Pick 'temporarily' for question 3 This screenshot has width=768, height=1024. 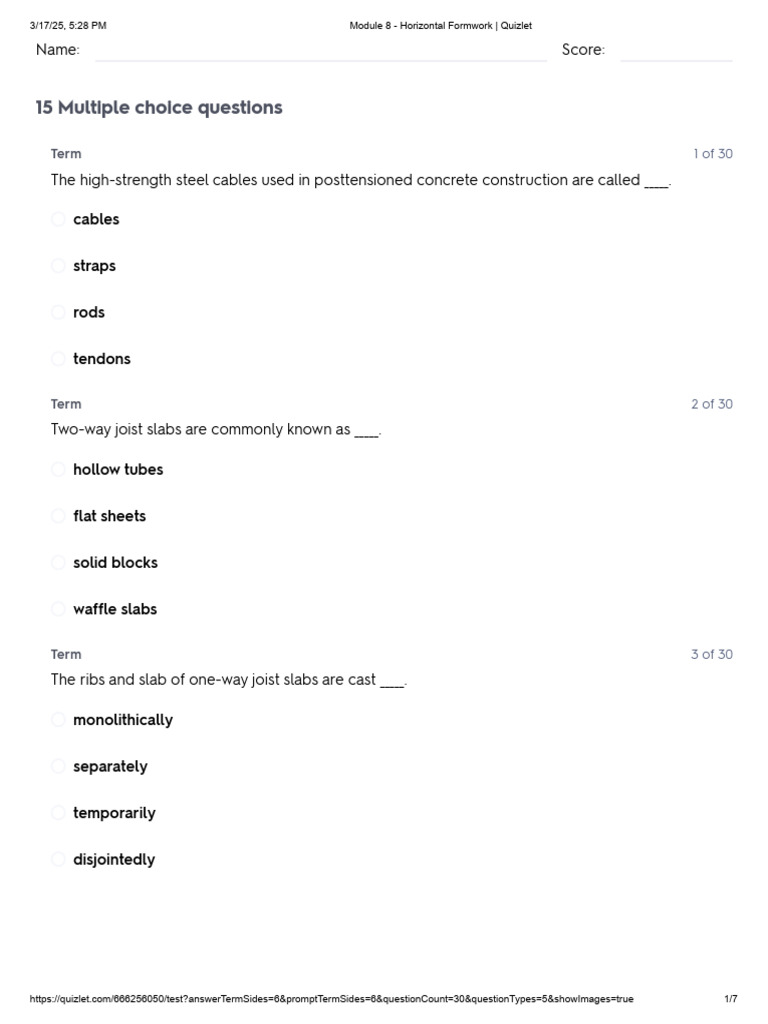[x=59, y=813]
